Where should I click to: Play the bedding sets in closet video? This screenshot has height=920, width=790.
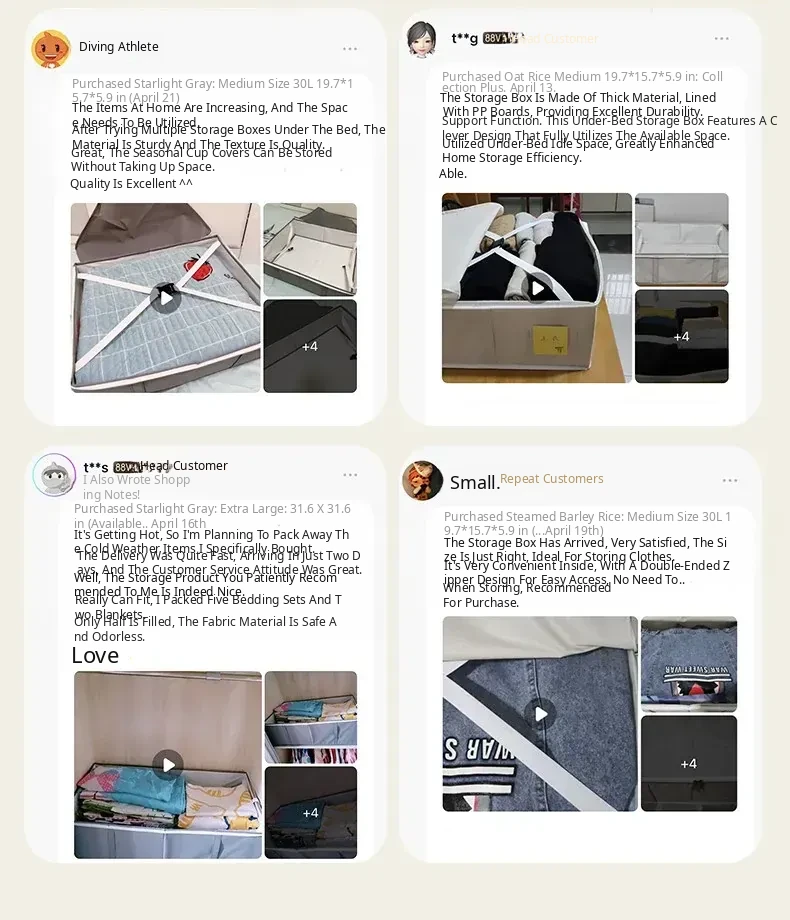point(168,765)
